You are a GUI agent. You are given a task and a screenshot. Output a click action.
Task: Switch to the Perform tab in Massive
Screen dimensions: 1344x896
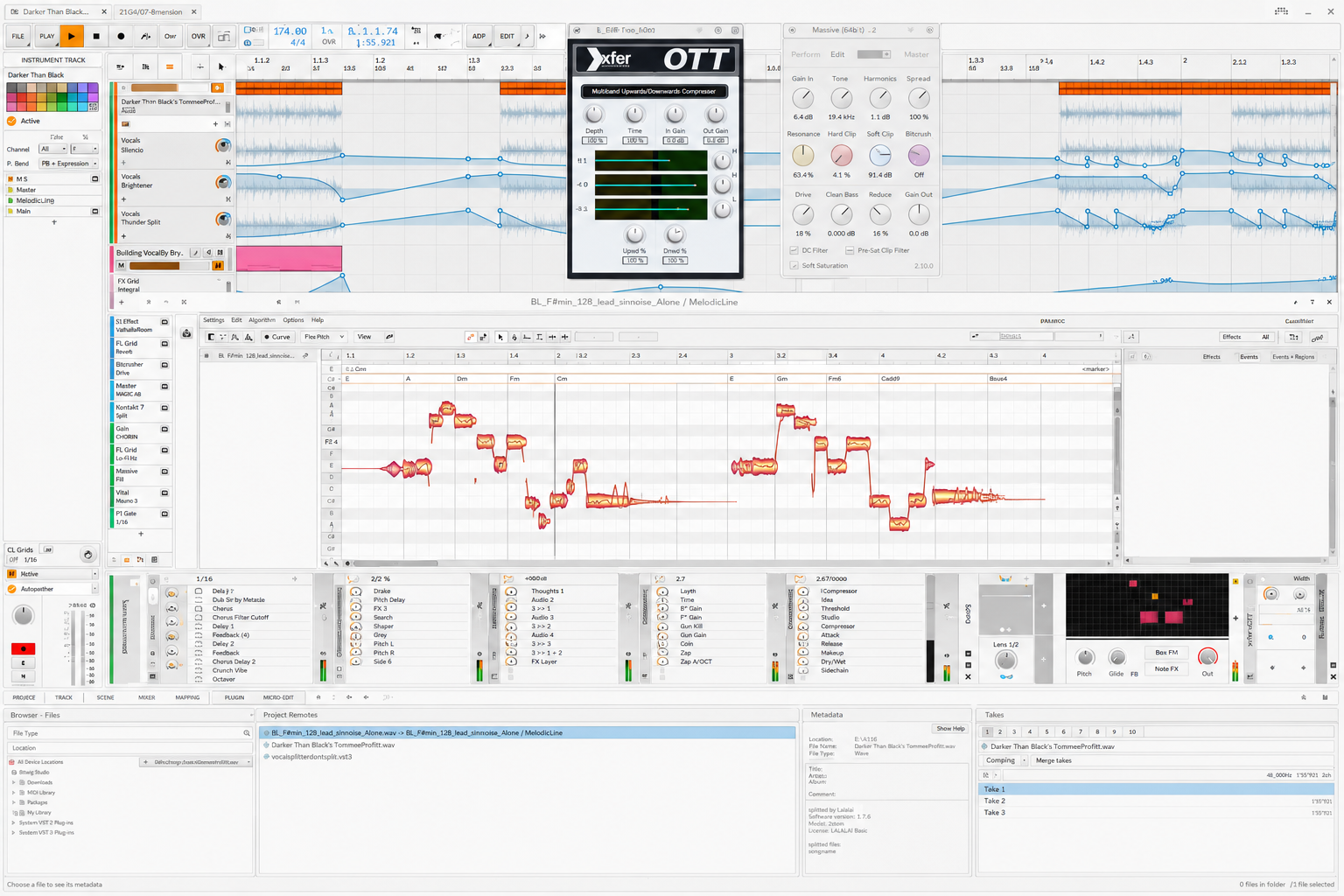click(x=806, y=54)
